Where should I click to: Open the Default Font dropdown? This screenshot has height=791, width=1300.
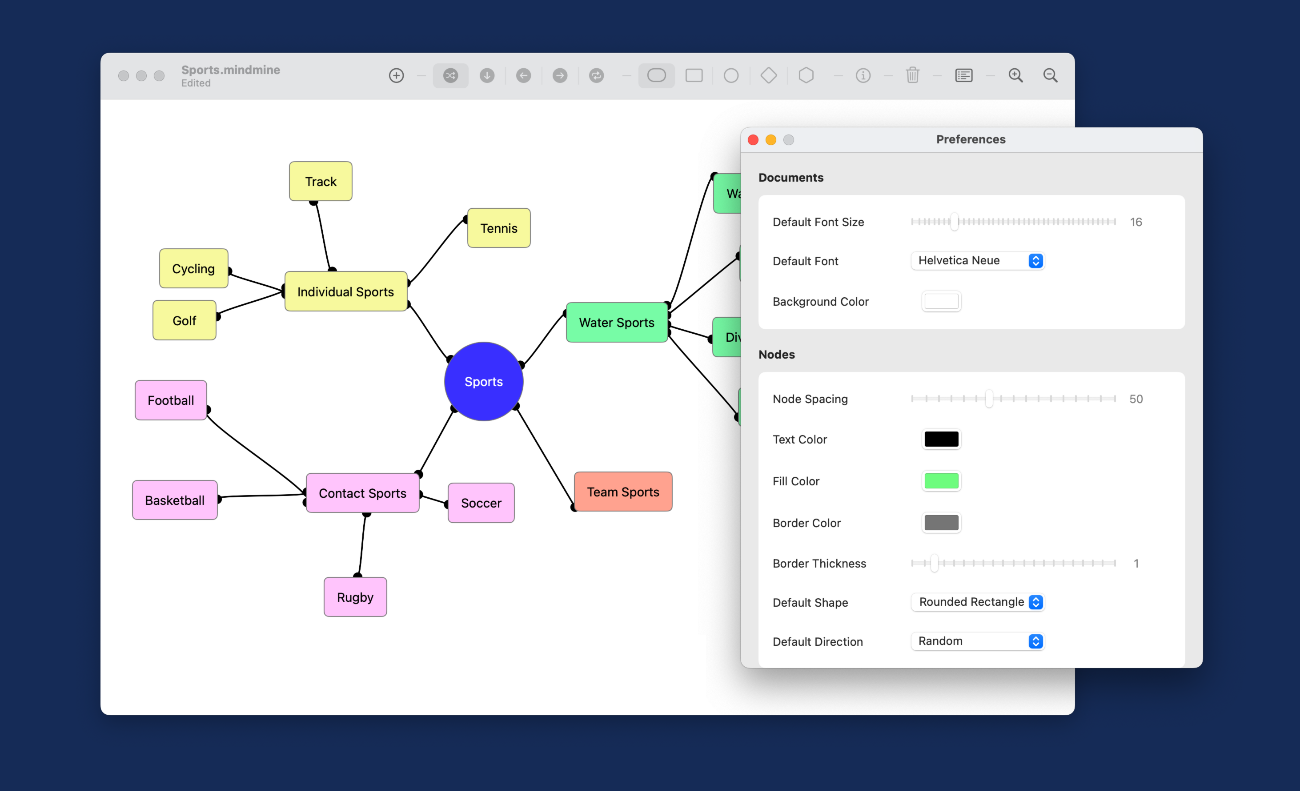pos(977,261)
